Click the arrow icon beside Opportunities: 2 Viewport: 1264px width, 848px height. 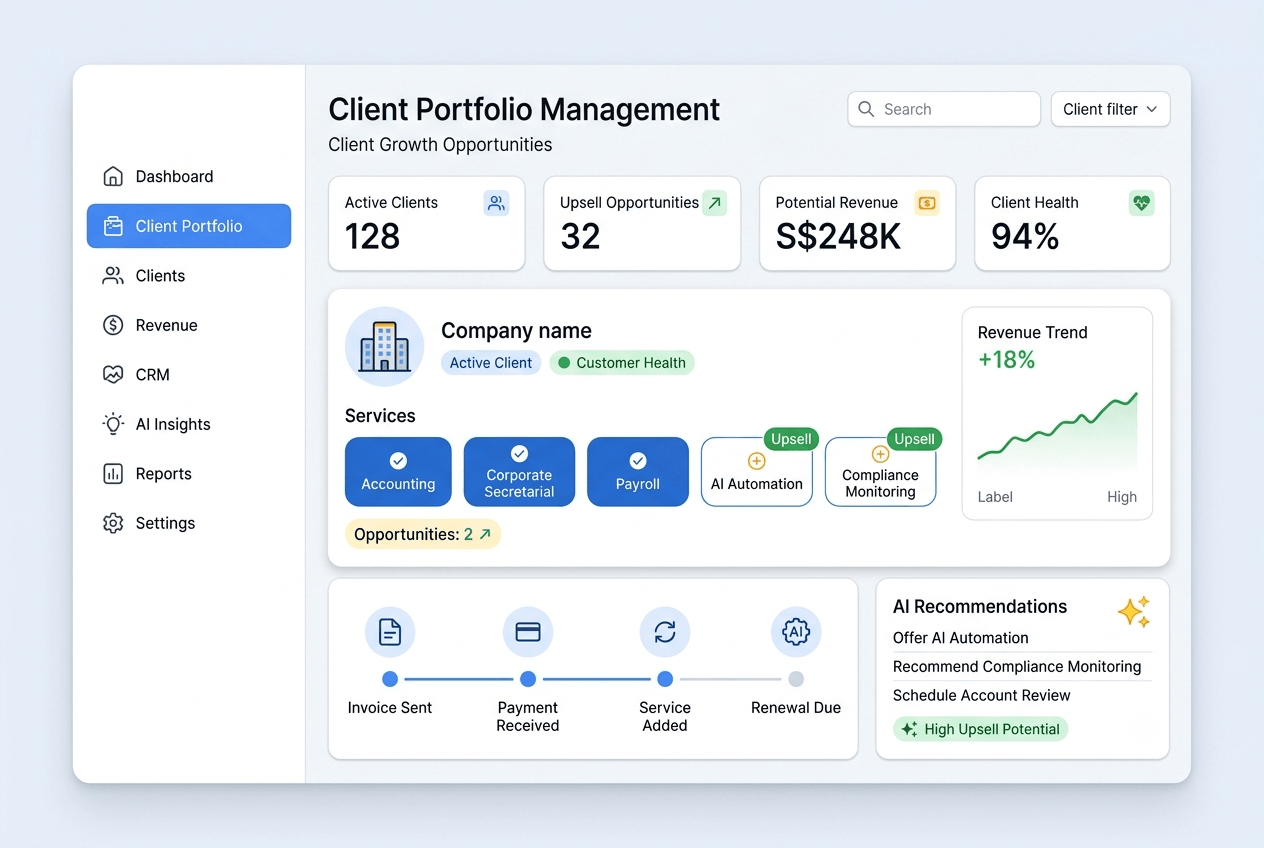[x=485, y=535]
